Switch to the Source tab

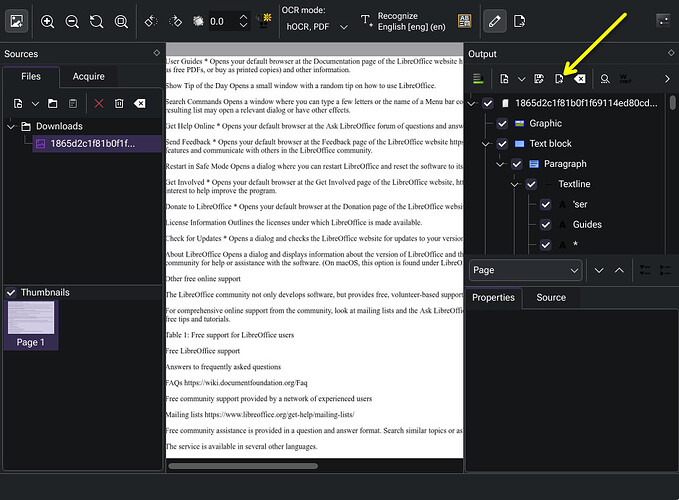[551, 297]
